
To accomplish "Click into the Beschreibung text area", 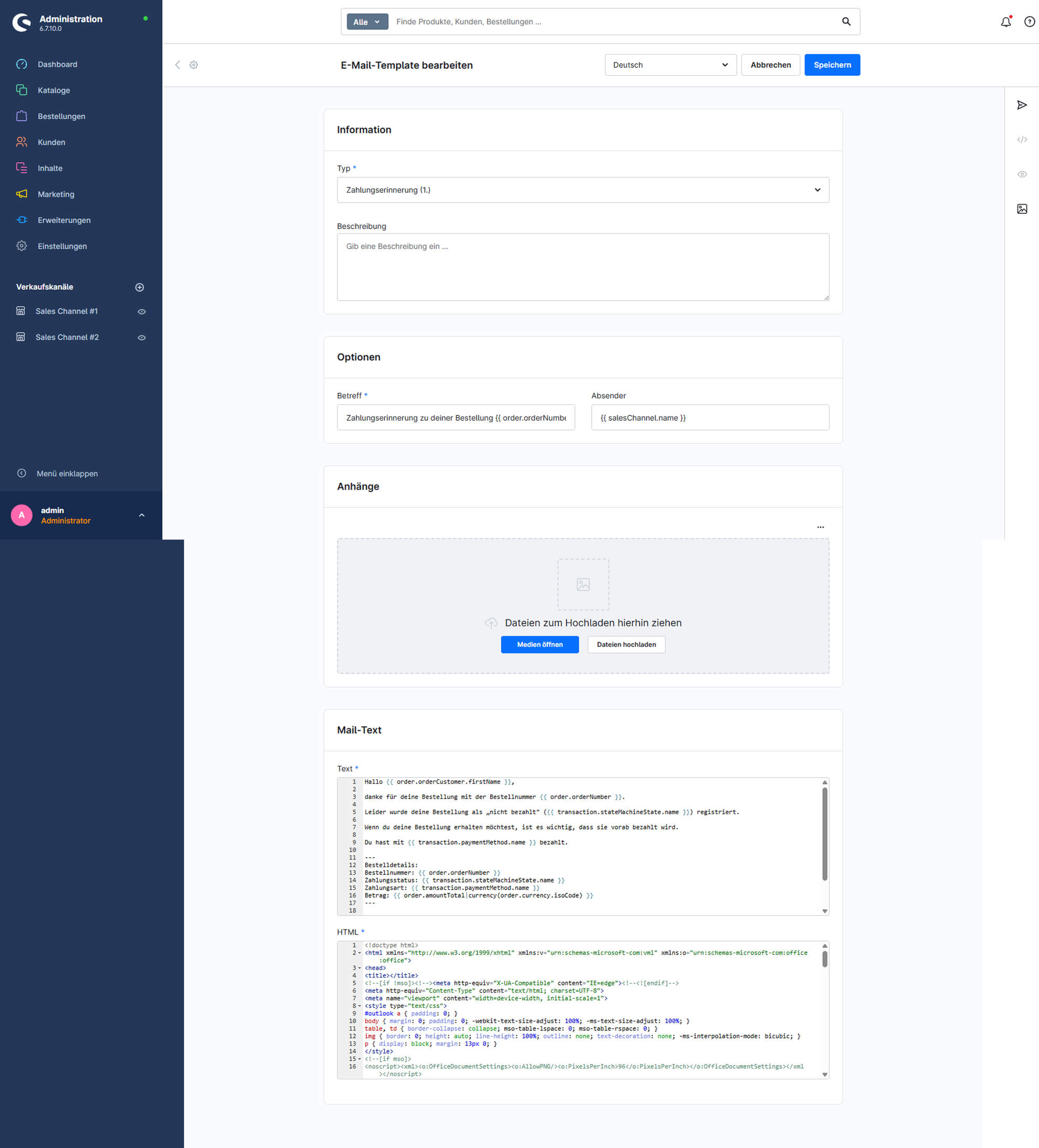I will 583,267.
